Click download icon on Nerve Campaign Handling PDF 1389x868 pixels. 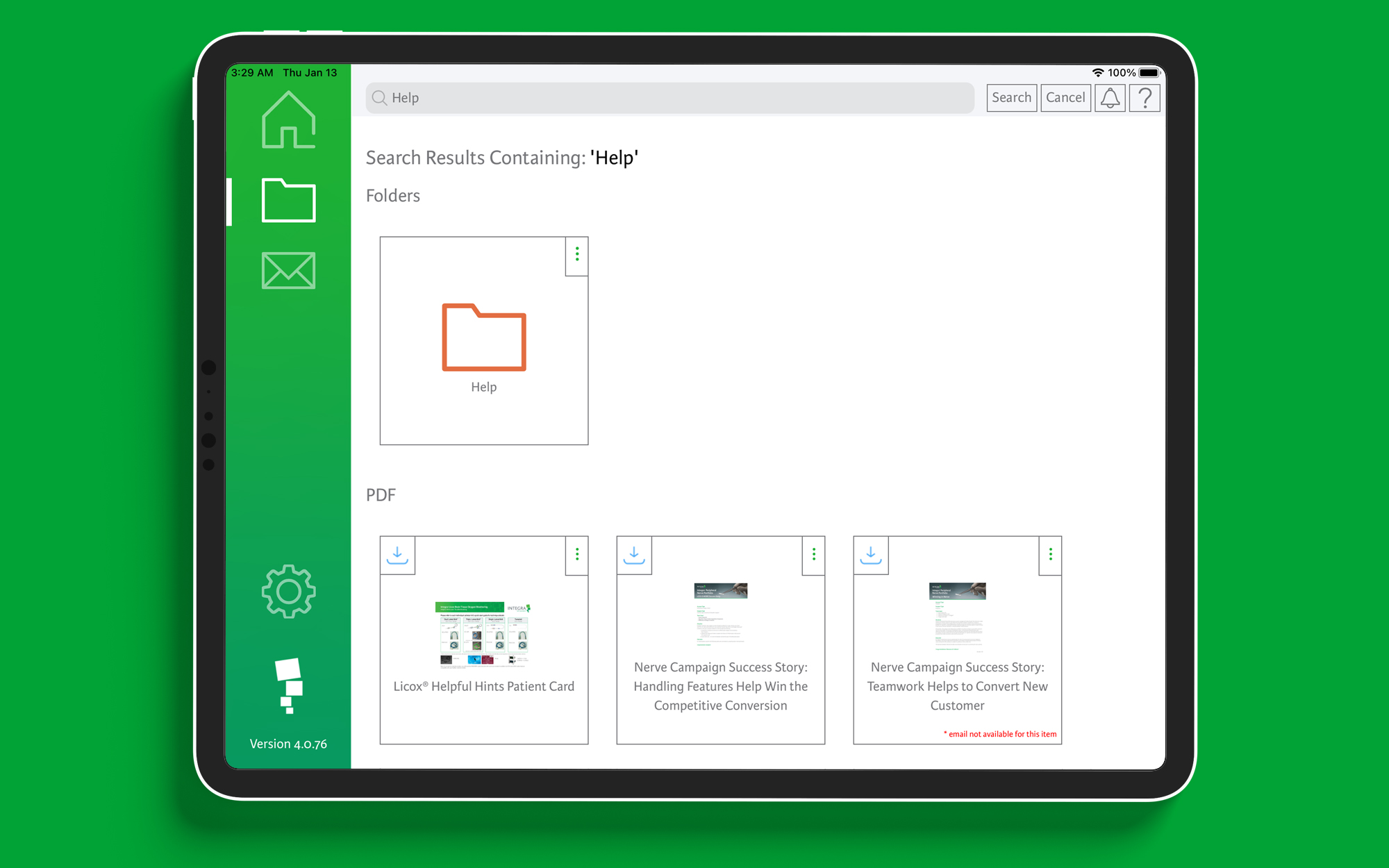click(633, 554)
